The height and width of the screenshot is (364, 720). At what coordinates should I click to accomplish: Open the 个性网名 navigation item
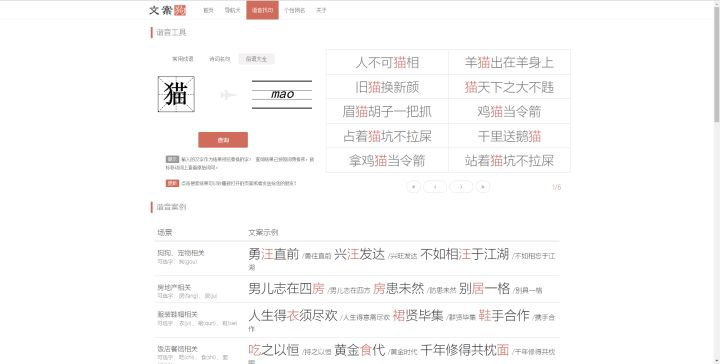click(x=295, y=10)
